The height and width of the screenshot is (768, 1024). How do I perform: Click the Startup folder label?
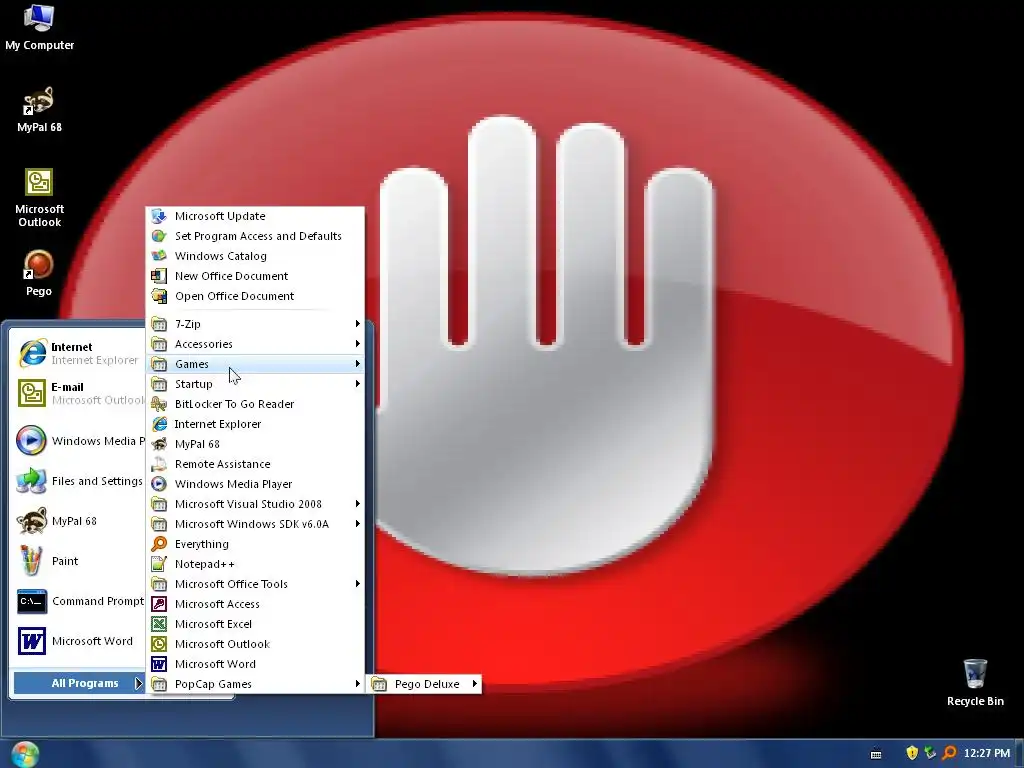click(193, 384)
